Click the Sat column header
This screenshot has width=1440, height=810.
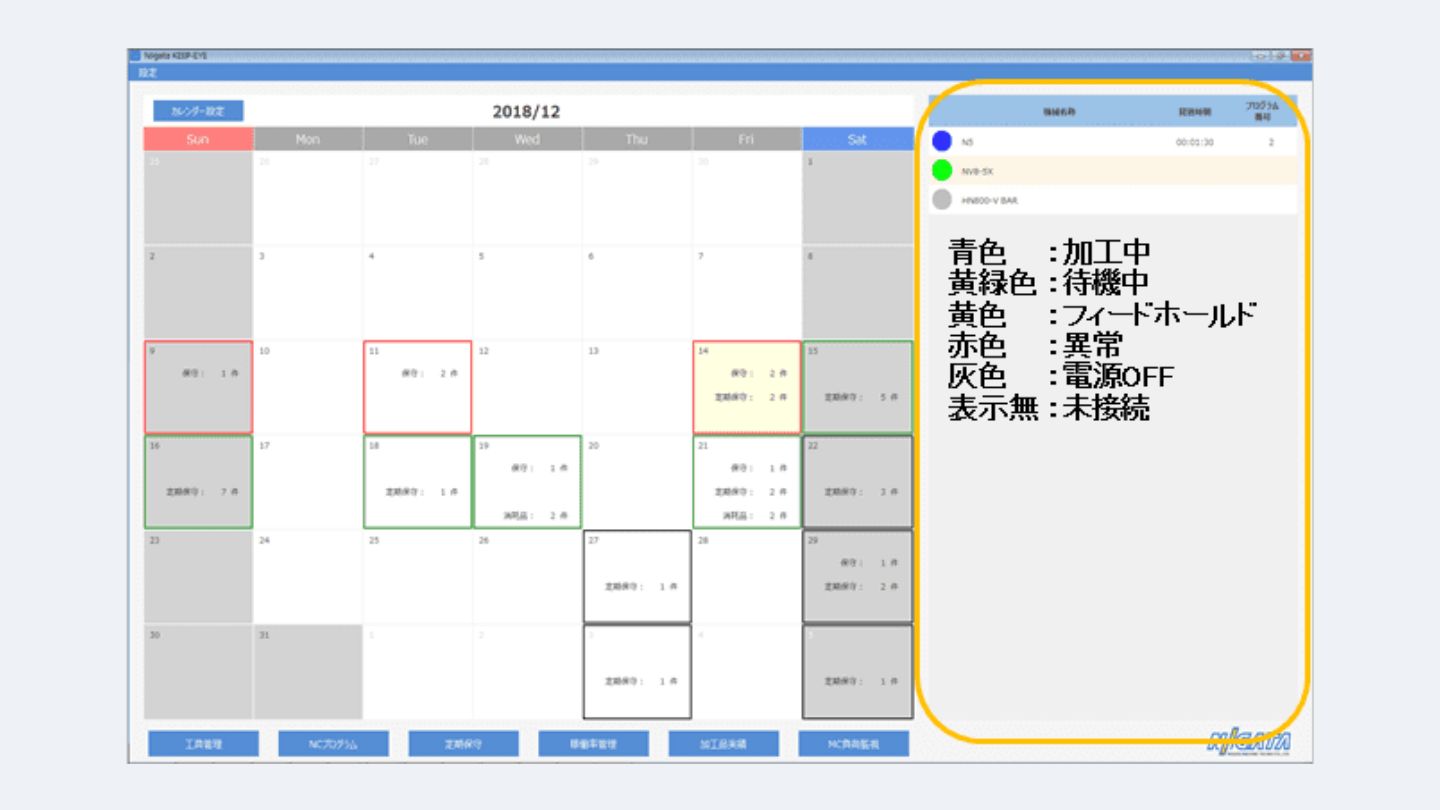(857, 139)
